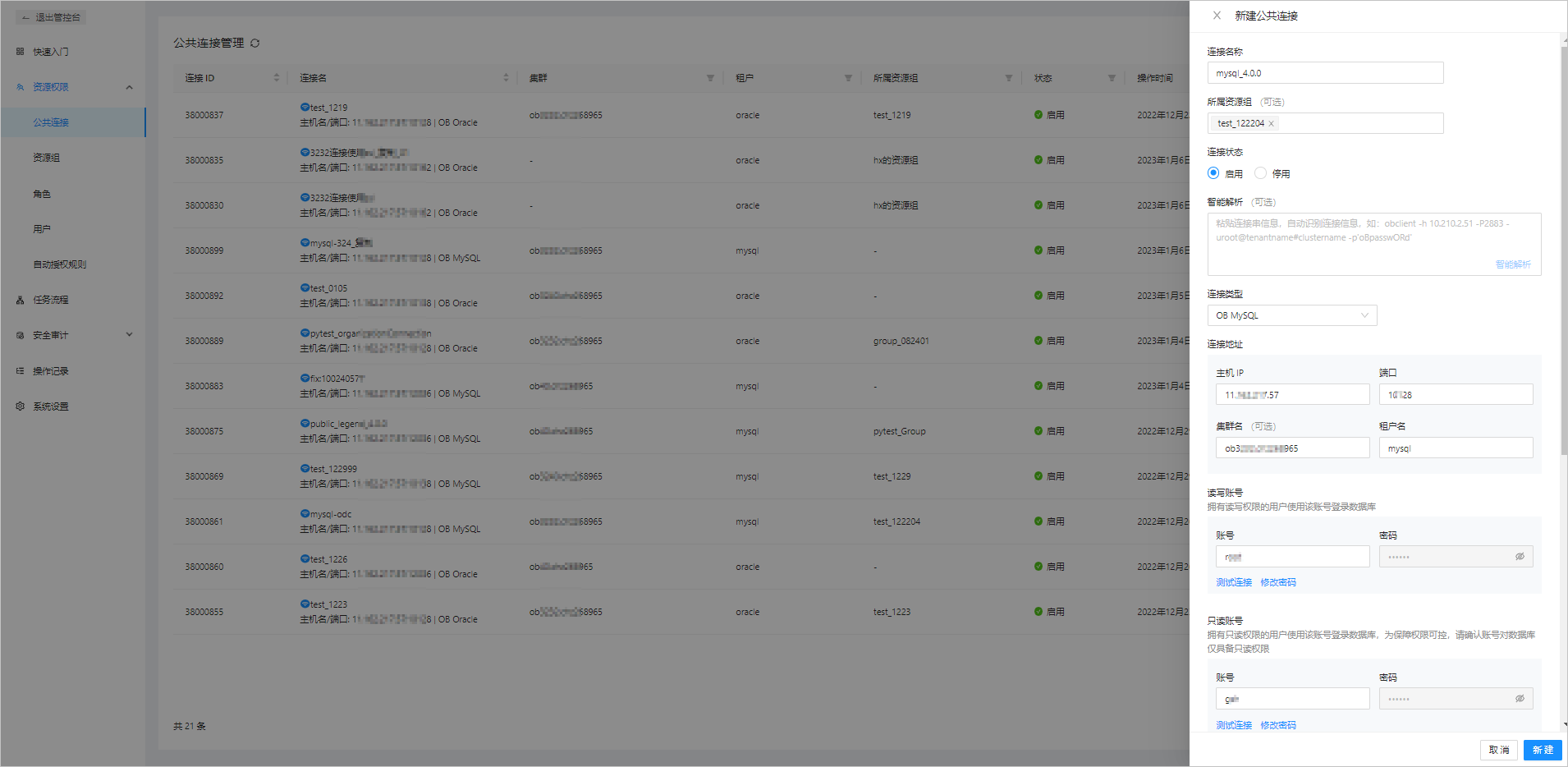
Task: Click the pytest_Group resource group cell
Action: pyautogui.click(x=899, y=431)
